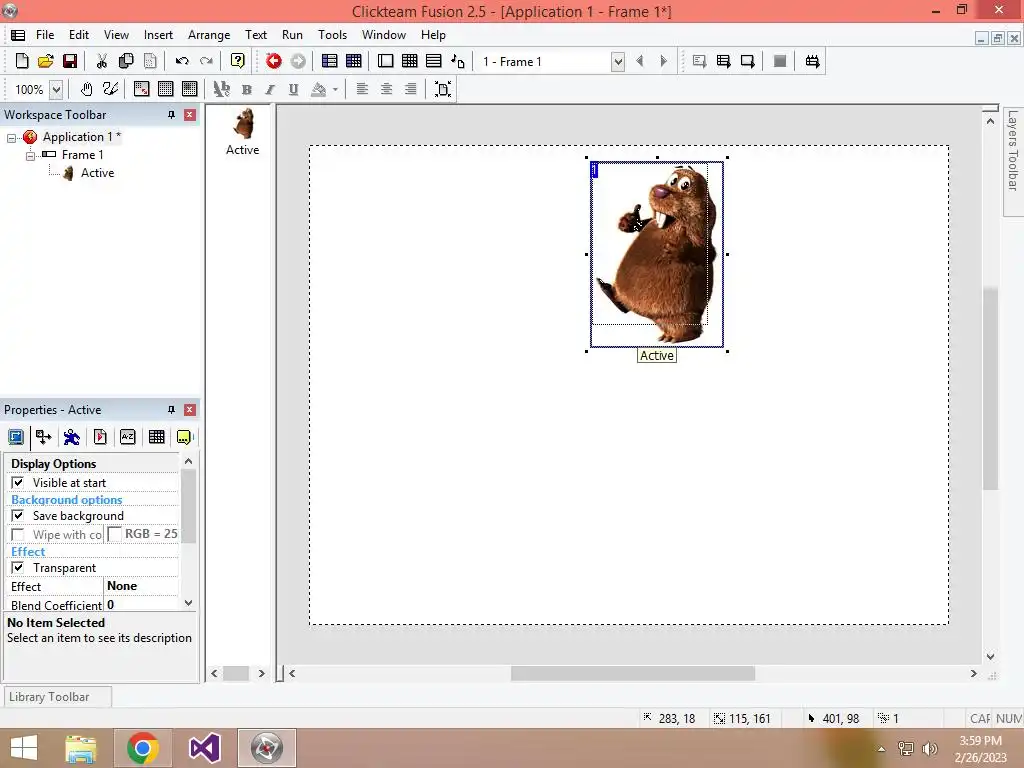The width and height of the screenshot is (1024, 768).
Task: Open the File menu
Action: pos(45,35)
